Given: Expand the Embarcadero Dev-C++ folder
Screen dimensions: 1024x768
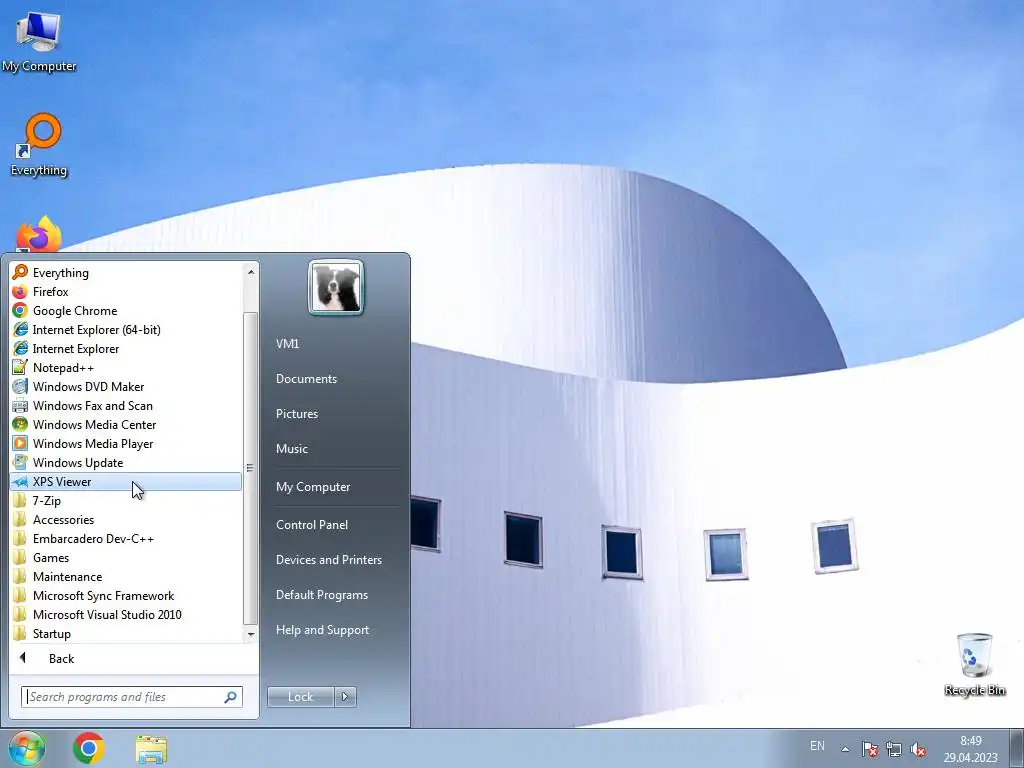Looking at the screenshot, I should (125, 538).
